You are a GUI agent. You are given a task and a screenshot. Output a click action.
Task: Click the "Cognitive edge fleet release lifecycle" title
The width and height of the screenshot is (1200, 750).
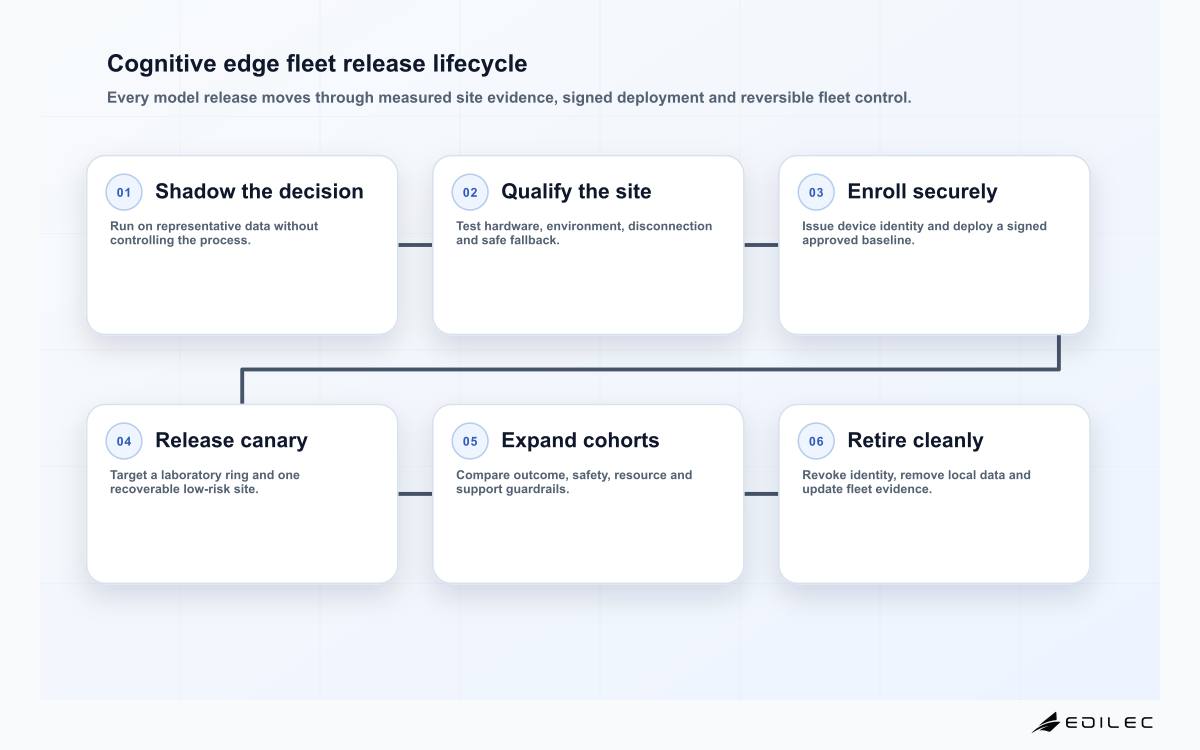[317, 64]
